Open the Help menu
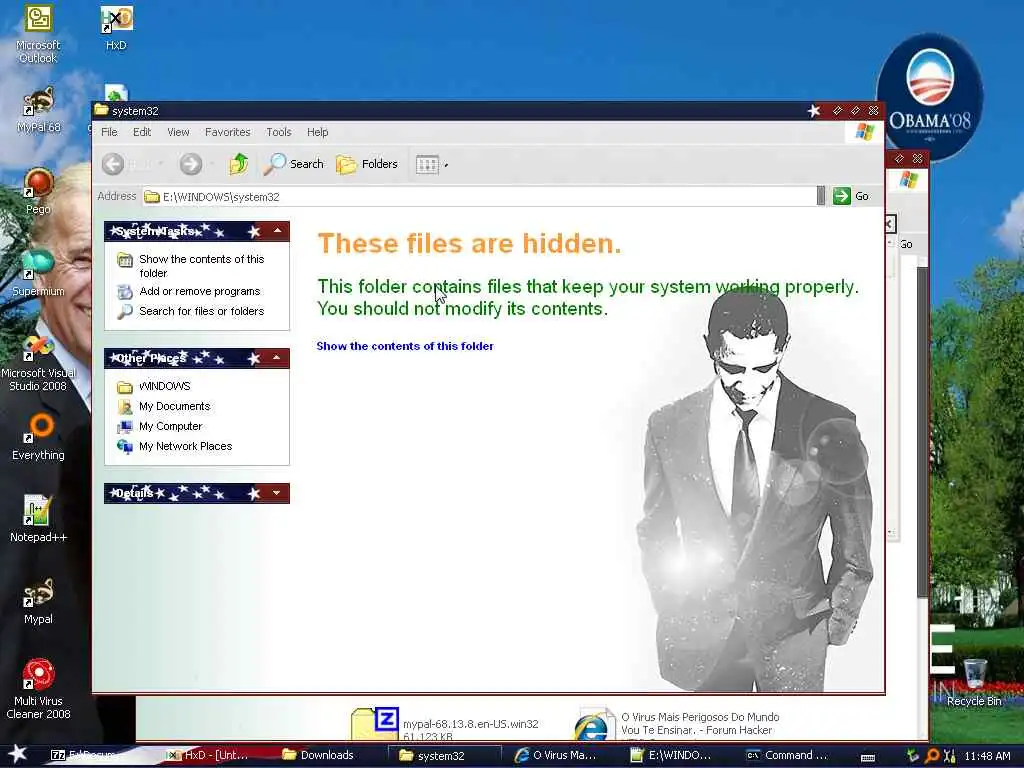The width and height of the screenshot is (1024, 768). pyautogui.click(x=317, y=132)
